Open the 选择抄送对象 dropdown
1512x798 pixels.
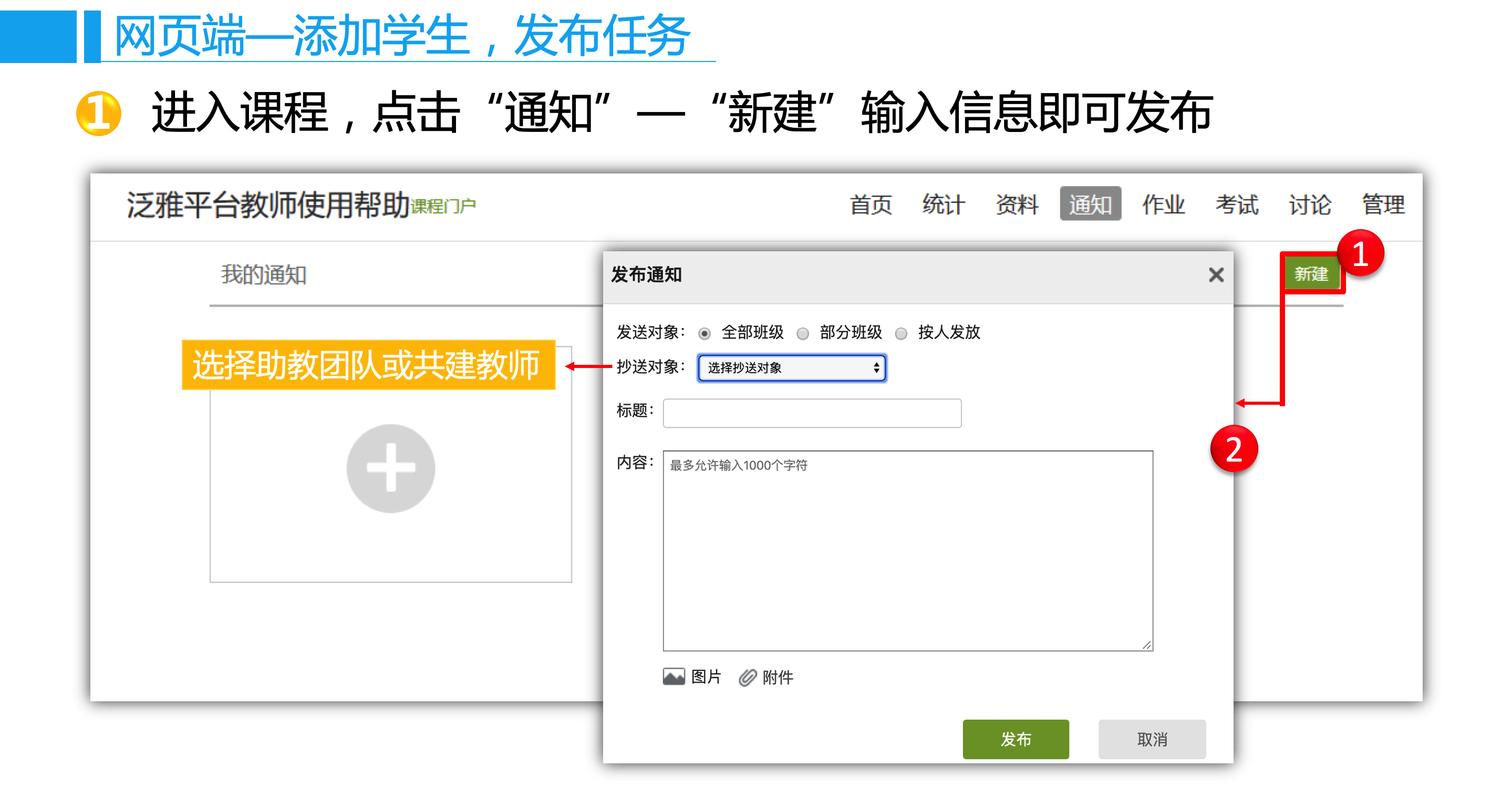[x=791, y=367]
